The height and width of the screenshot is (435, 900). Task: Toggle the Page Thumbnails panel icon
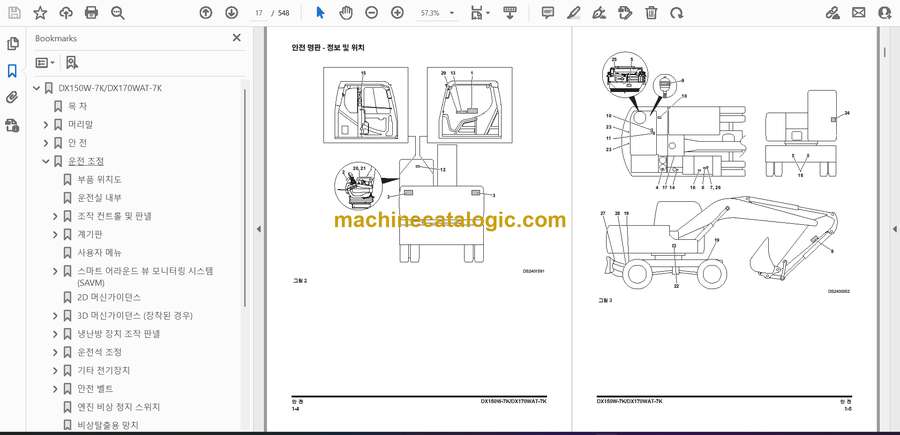pos(13,44)
